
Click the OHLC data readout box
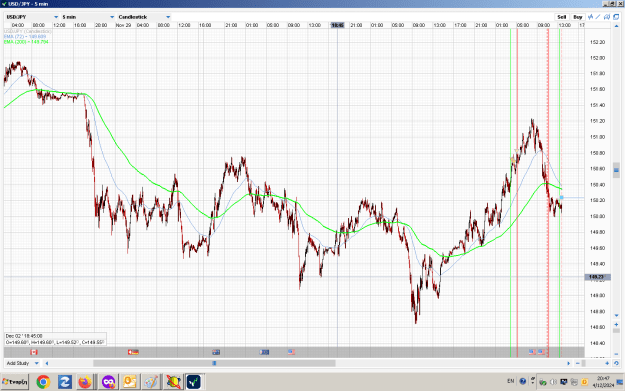coord(55,339)
